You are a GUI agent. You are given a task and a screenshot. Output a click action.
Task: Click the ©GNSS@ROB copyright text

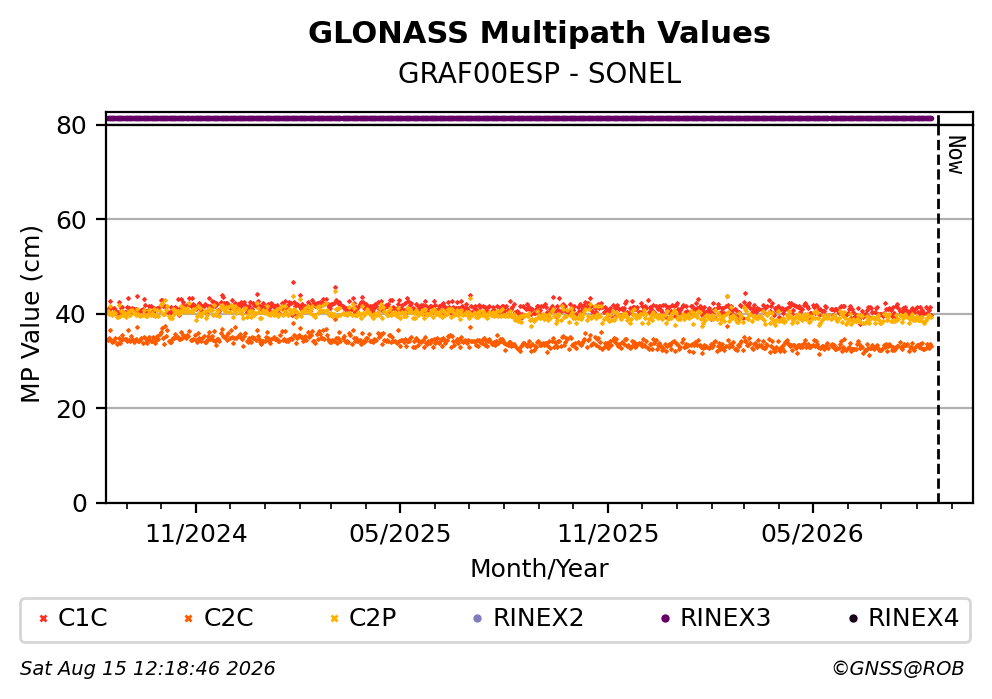(898, 669)
